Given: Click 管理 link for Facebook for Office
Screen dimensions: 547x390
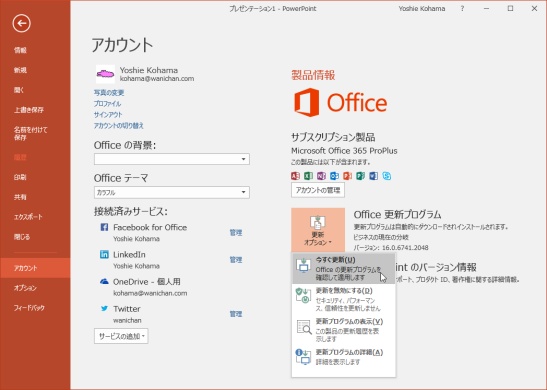Looking at the screenshot, I should (236, 232).
